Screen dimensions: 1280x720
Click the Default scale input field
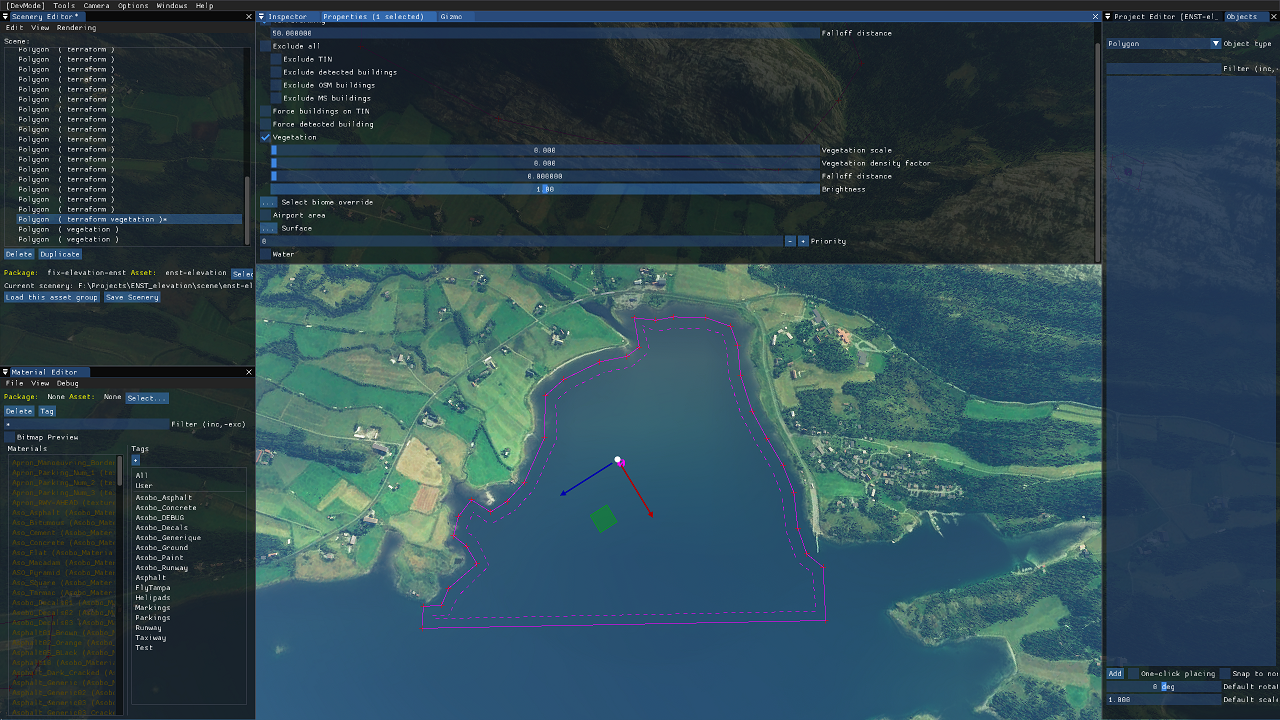[1164, 700]
